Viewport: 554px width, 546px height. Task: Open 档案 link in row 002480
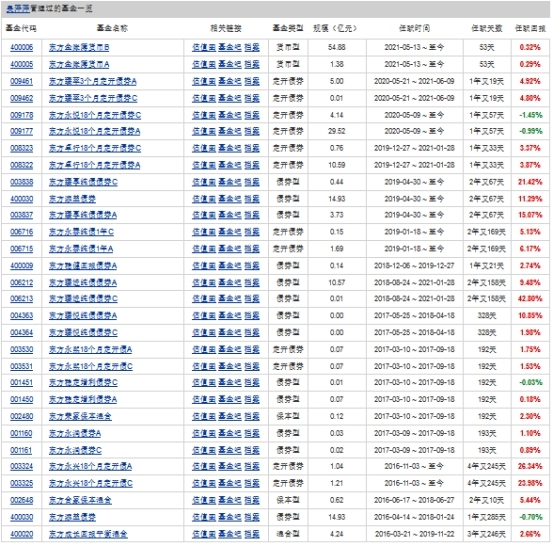[252, 416]
